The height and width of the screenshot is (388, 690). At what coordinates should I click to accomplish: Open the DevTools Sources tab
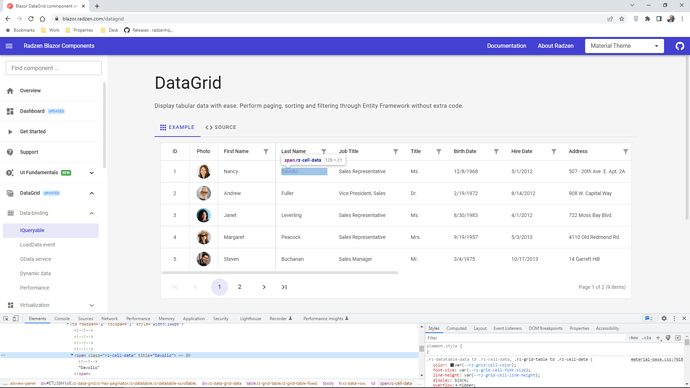coord(85,318)
